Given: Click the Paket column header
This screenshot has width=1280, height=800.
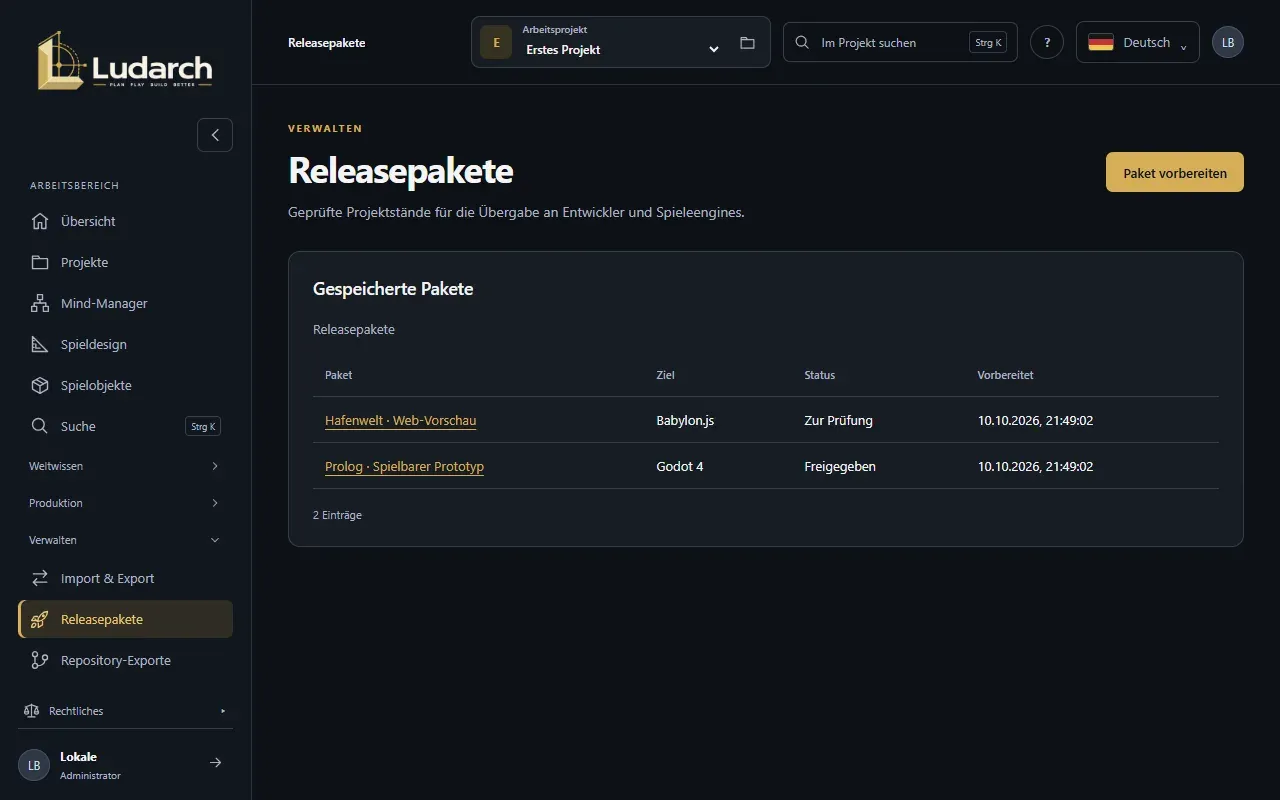Looking at the screenshot, I should 338,375.
